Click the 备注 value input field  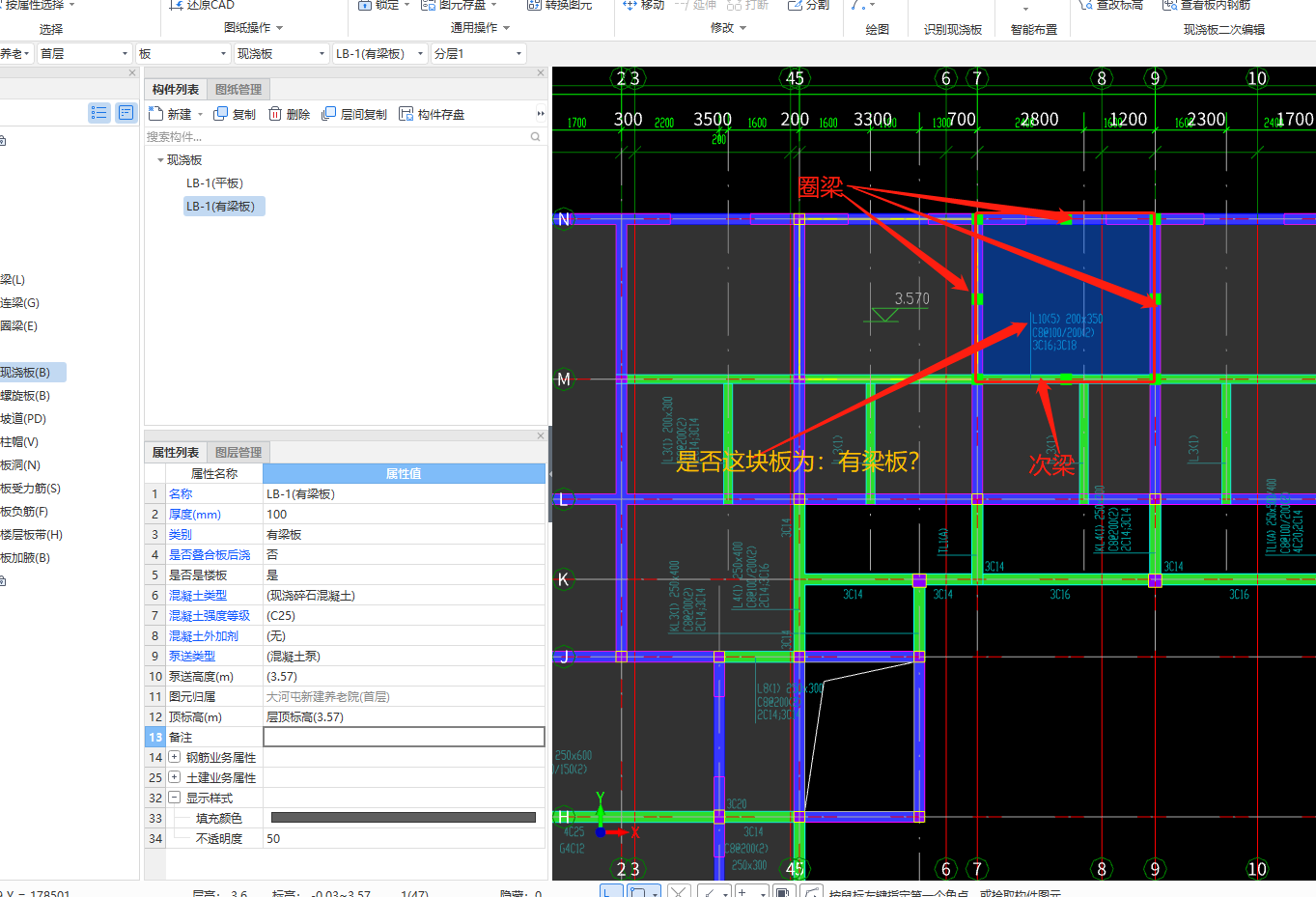(x=404, y=737)
